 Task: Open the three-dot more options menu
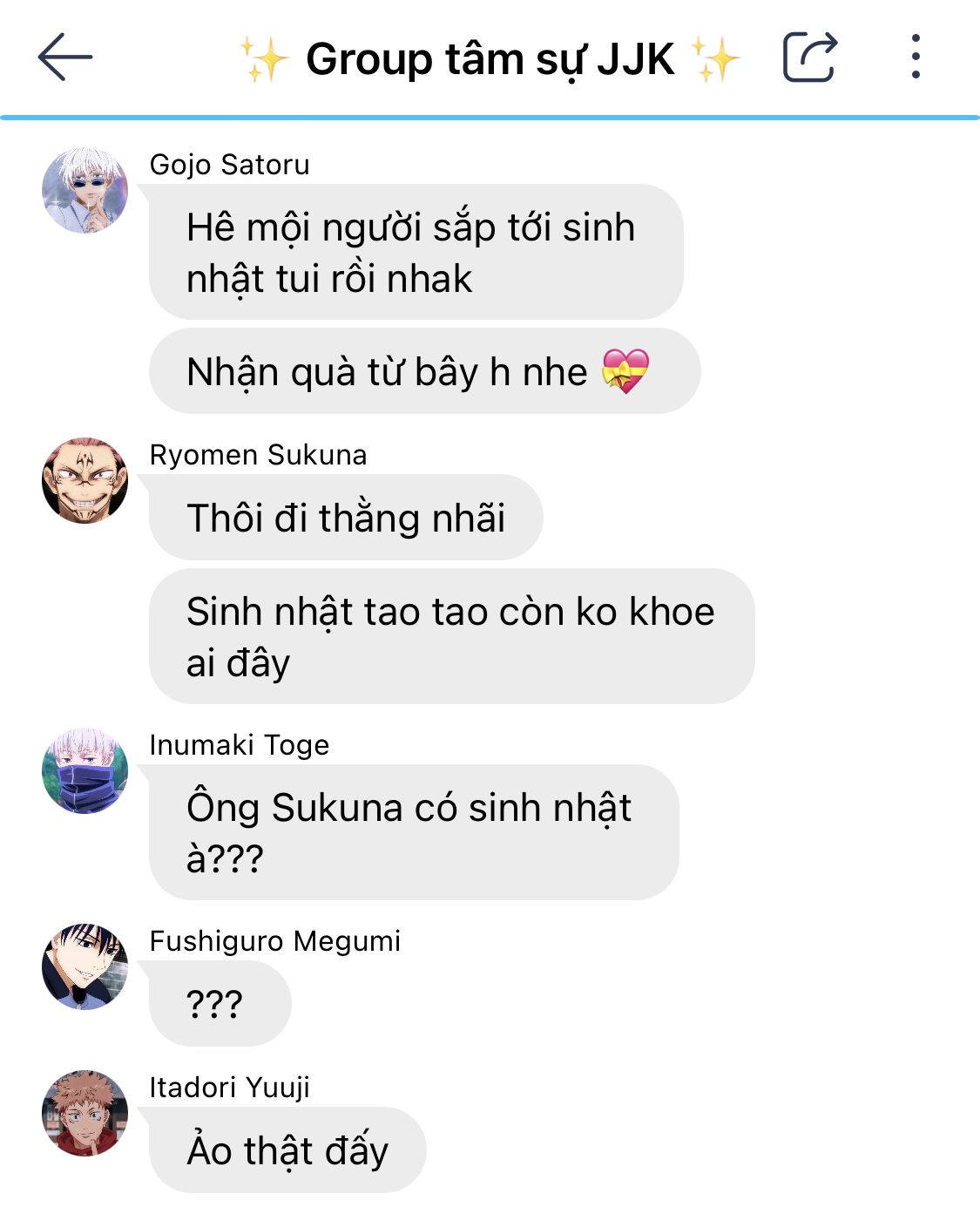[915, 58]
